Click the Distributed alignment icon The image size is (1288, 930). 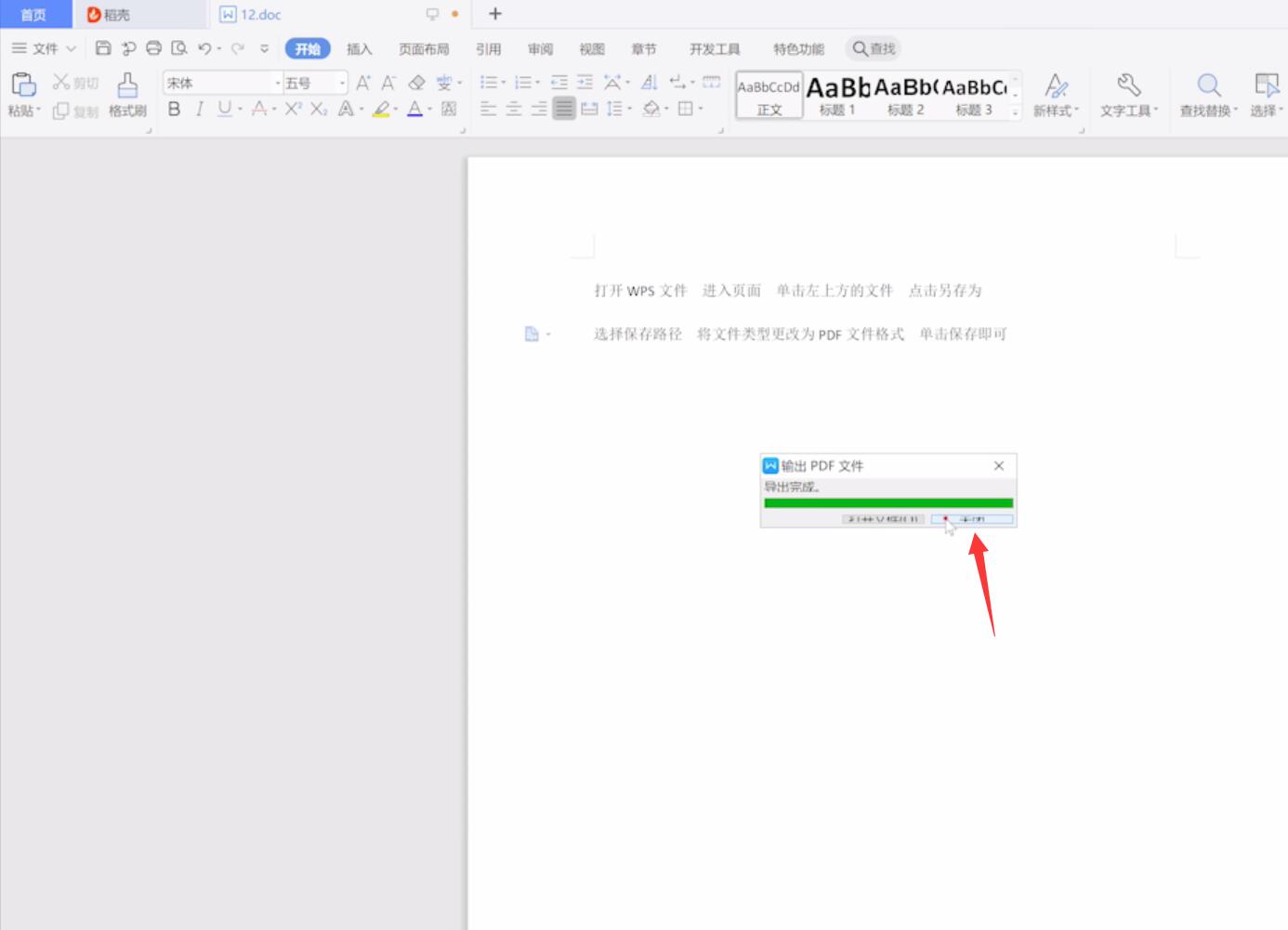(x=589, y=109)
